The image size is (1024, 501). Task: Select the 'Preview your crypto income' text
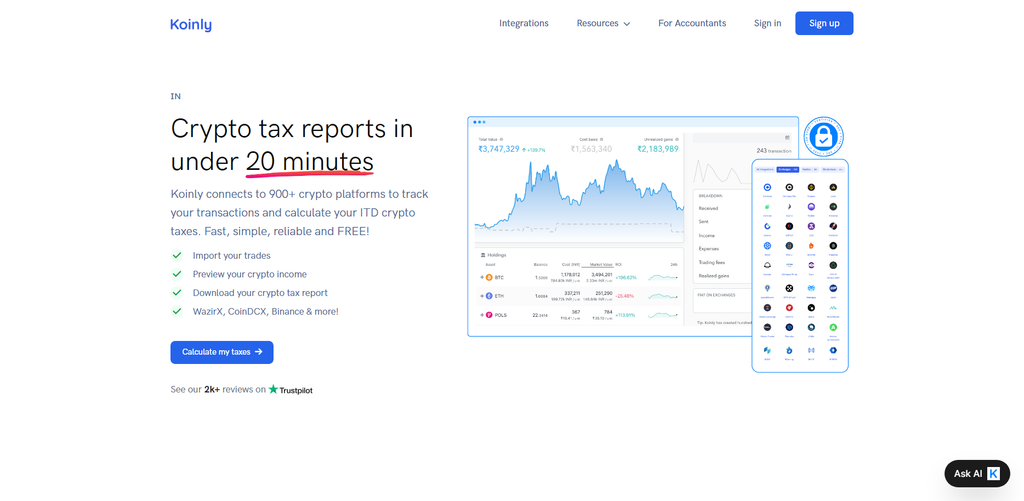[x=249, y=274]
